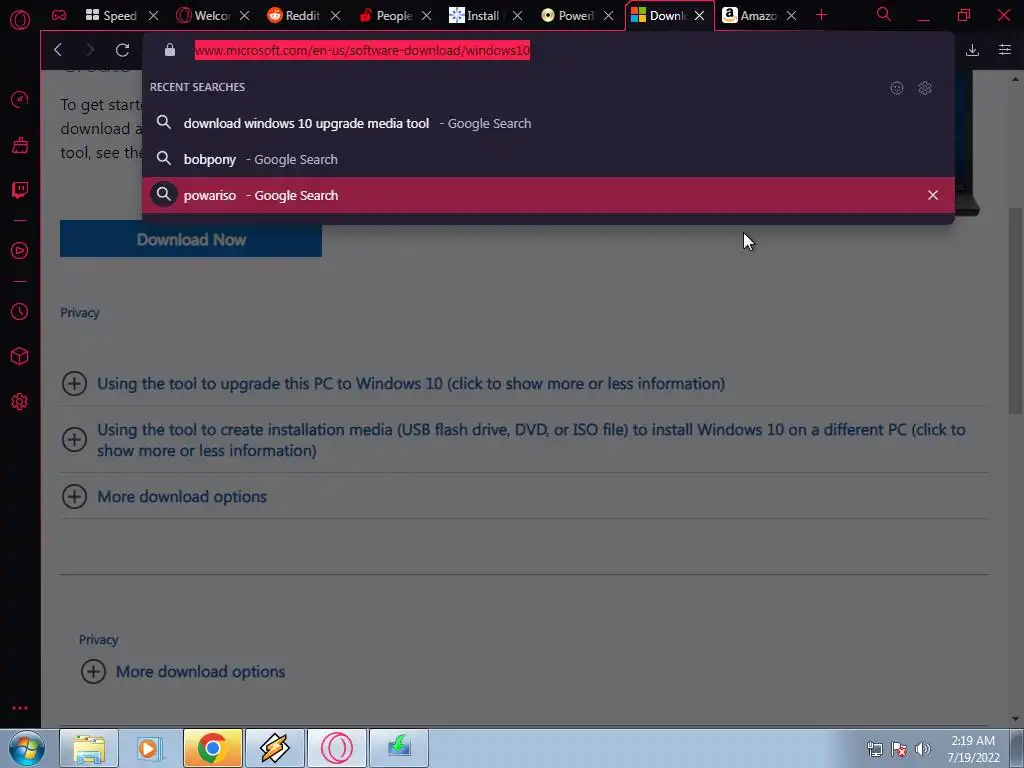Screen dimensions: 1024x768
Task: Open suggestion settings gear icon
Action: (x=925, y=88)
